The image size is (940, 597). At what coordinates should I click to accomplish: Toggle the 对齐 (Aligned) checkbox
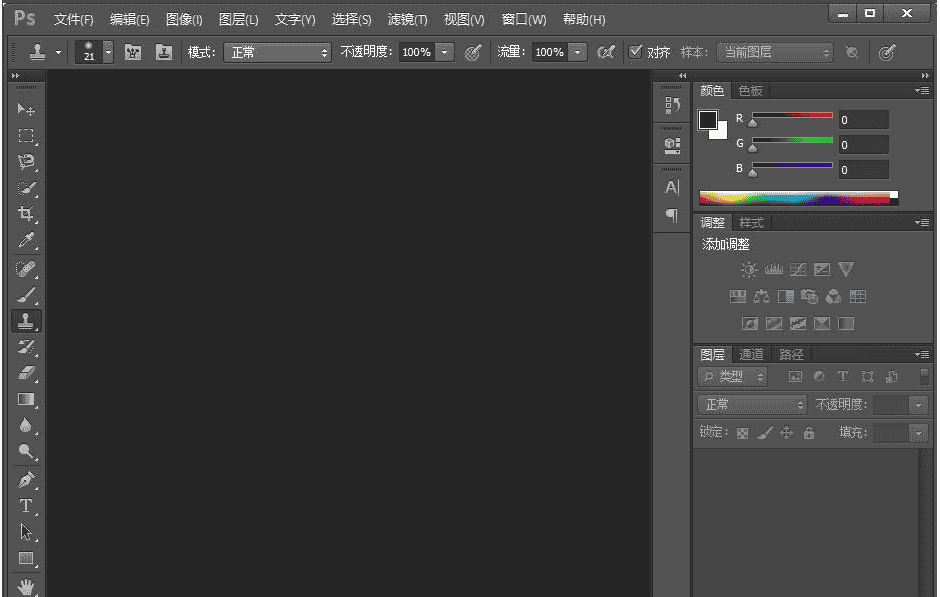pos(635,52)
